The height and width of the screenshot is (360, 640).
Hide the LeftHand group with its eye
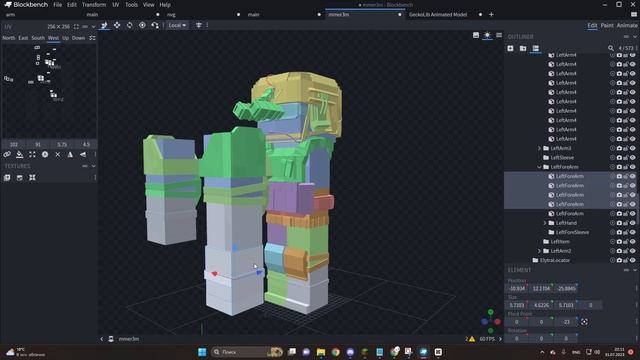point(633,223)
